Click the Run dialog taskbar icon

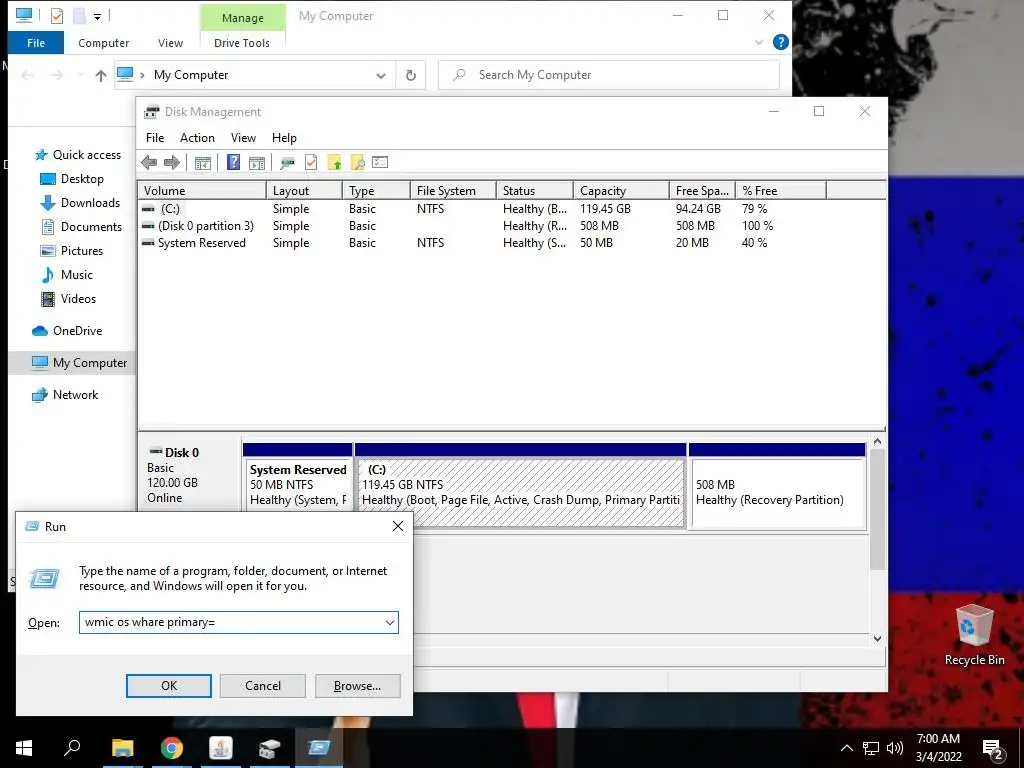(x=319, y=748)
